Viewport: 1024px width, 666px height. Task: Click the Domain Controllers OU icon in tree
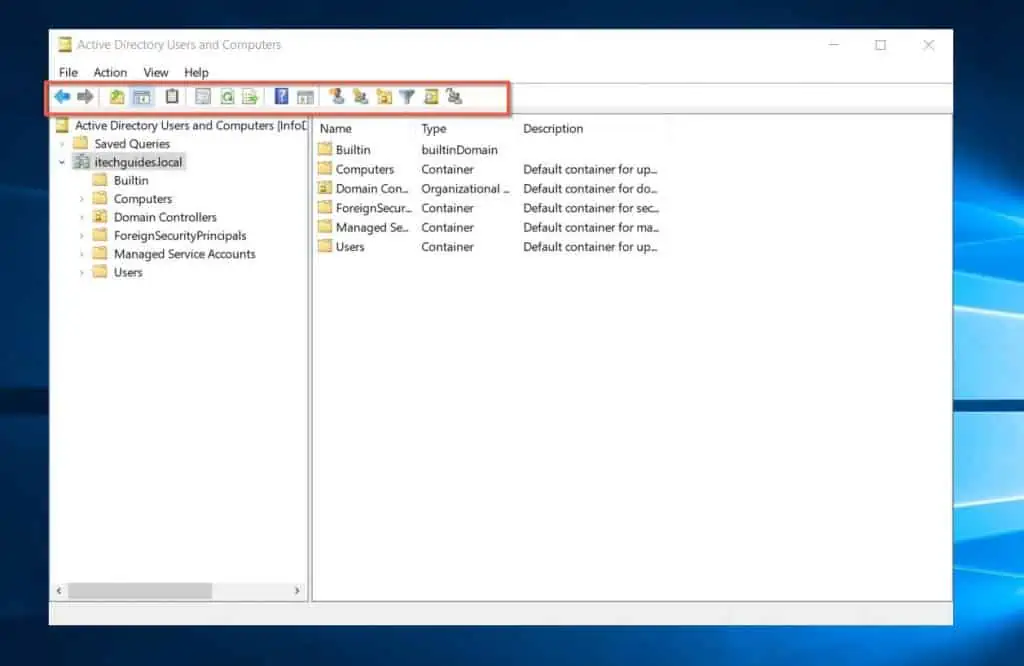coord(100,216)
